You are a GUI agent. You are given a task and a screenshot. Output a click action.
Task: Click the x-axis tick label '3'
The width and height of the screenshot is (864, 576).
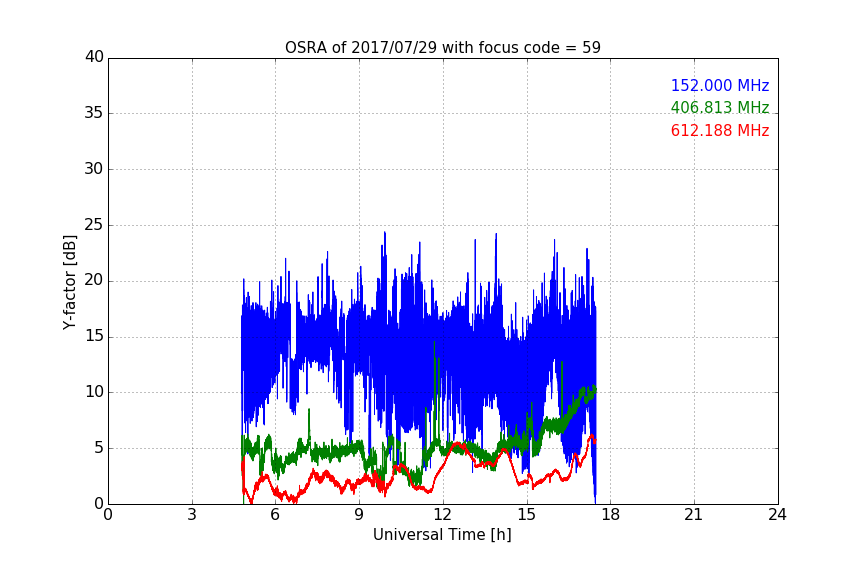tap(192, 515)
